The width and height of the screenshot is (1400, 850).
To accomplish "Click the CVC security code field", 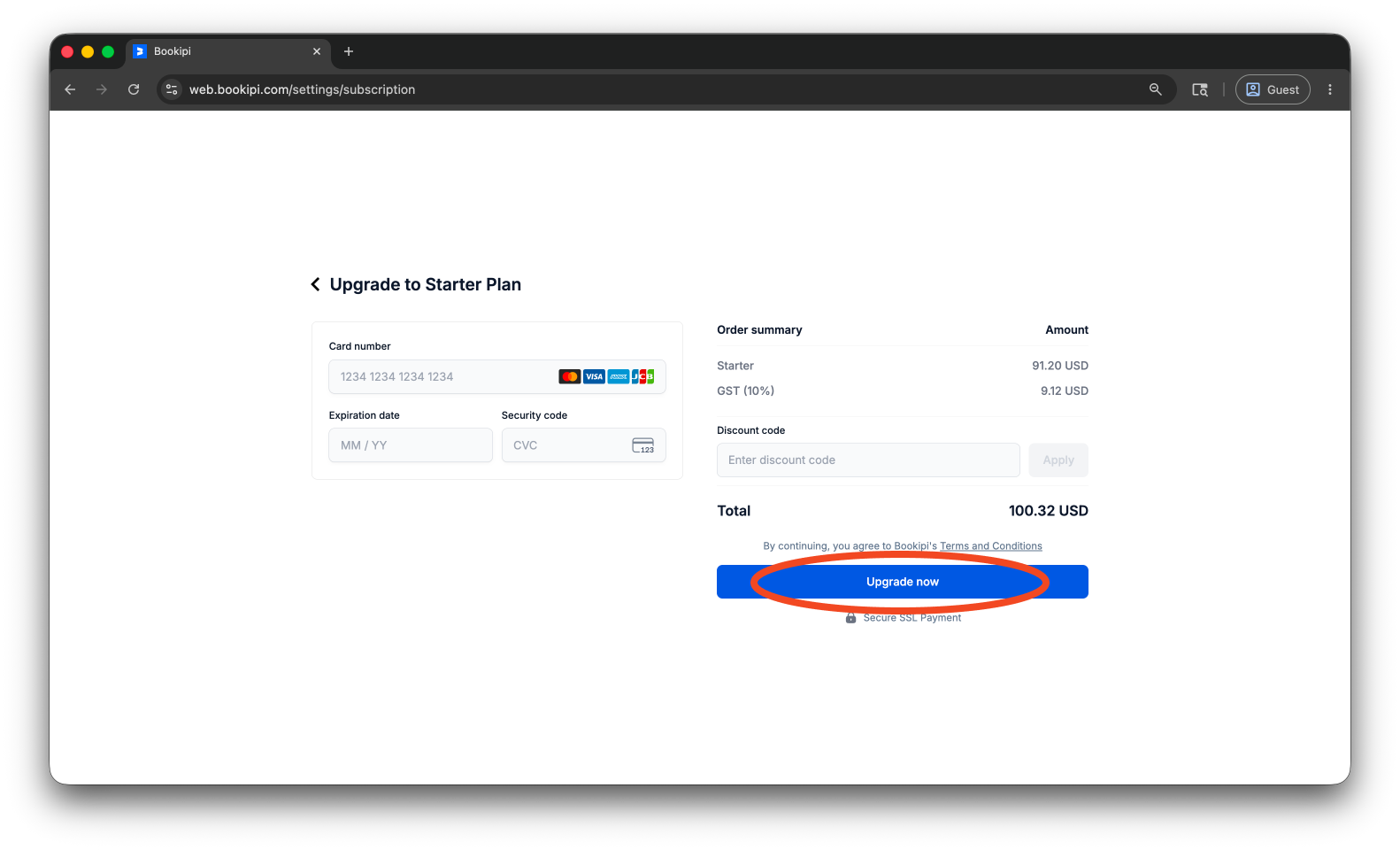I will click(x=584, y=445).
